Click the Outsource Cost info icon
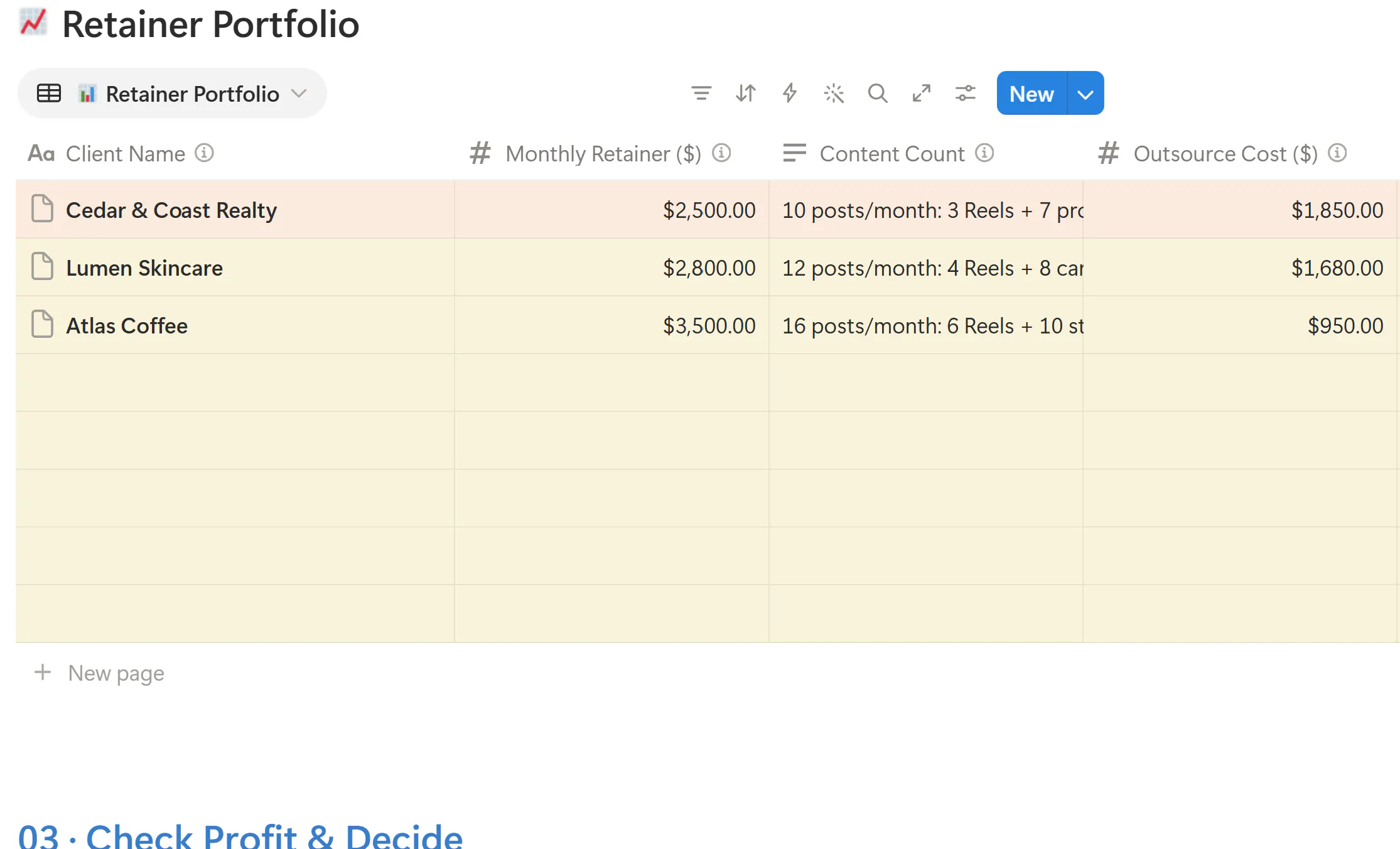This screenshot has height=849, width=1400. click(1337, 153)
